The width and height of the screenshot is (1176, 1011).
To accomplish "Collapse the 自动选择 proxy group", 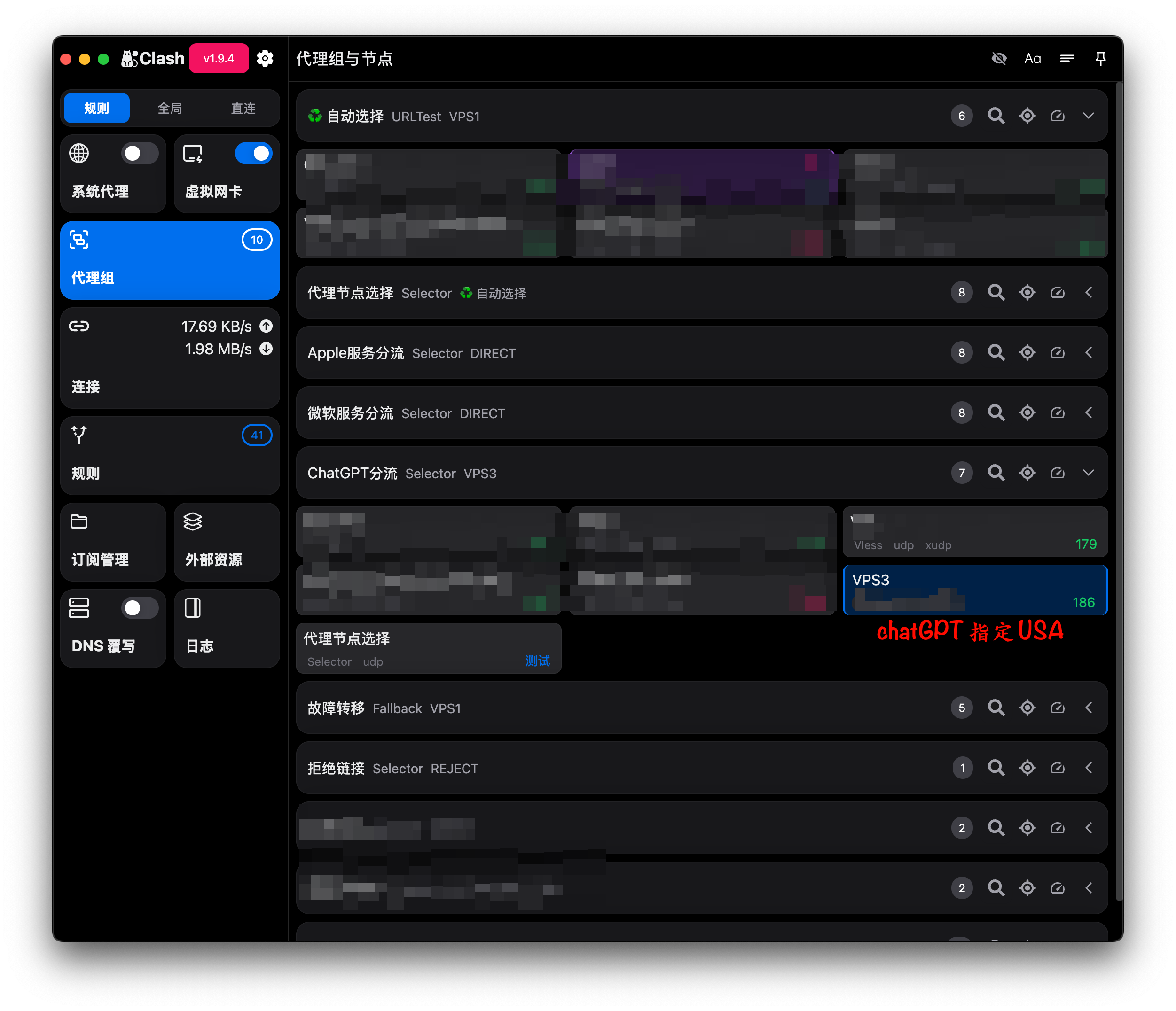I will coord(1088,116).
